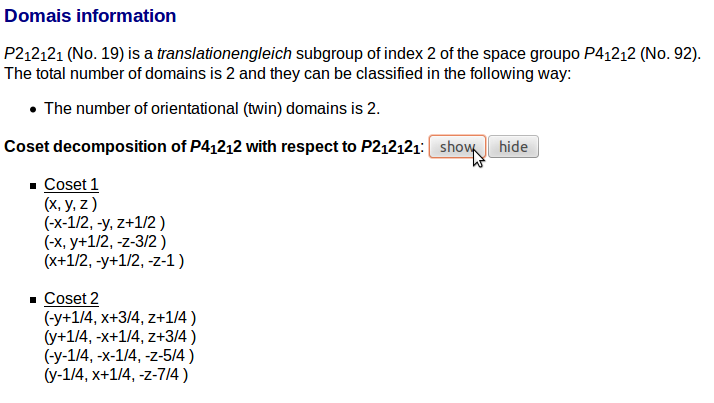The width and height of the screenshot is (714, 403).
Task: Click the Domais information heading
Action: pyautogui.click(x=90, y=16)
